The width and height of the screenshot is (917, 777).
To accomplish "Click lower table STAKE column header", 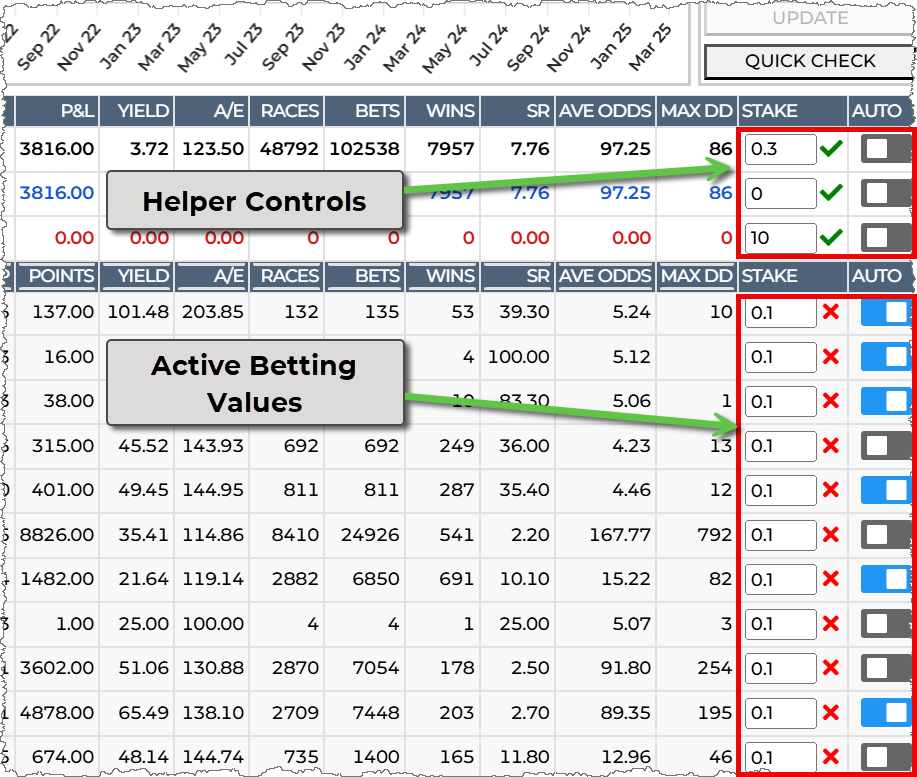I will 792,276.
